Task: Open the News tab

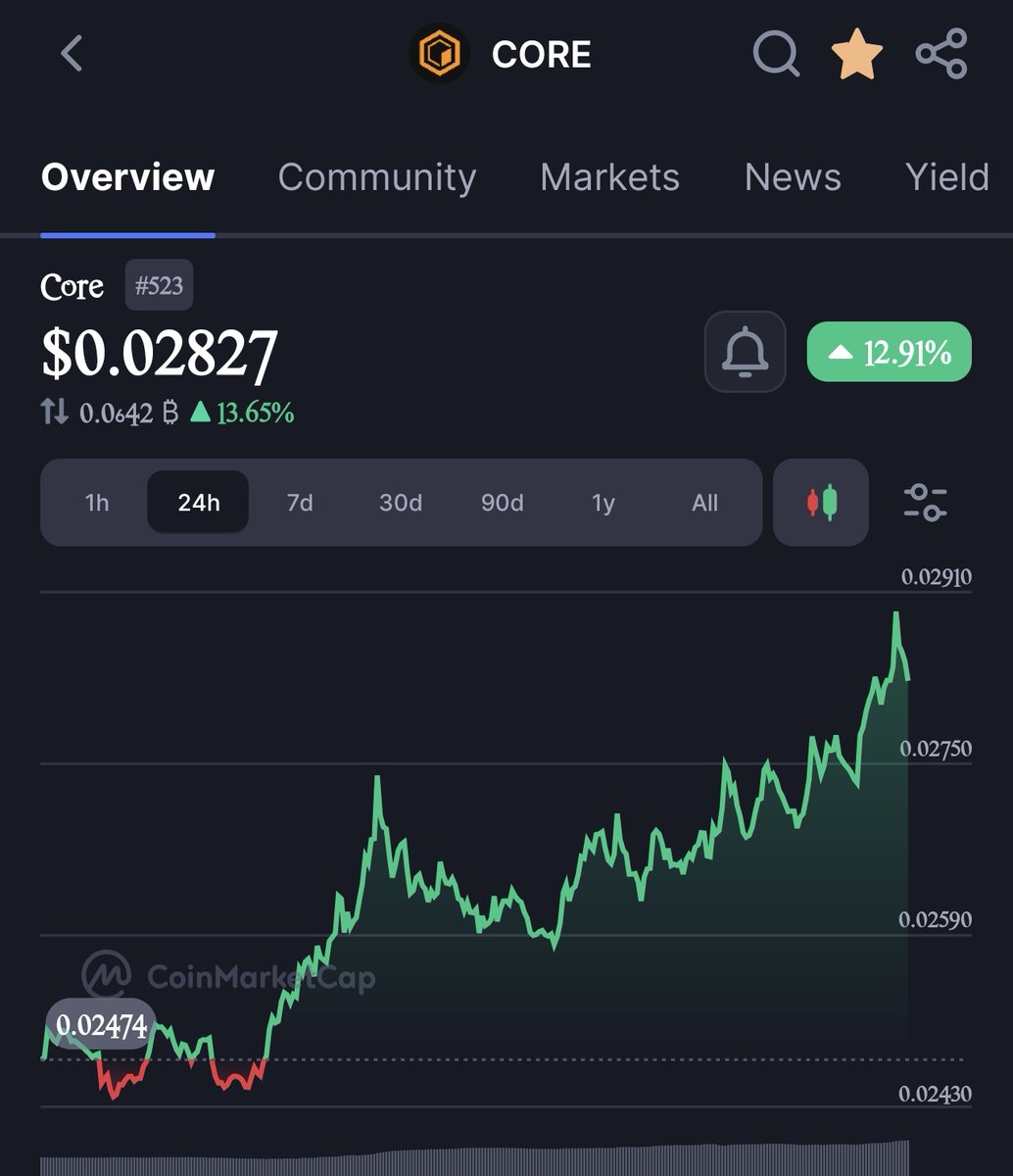Action: point(793,177)
